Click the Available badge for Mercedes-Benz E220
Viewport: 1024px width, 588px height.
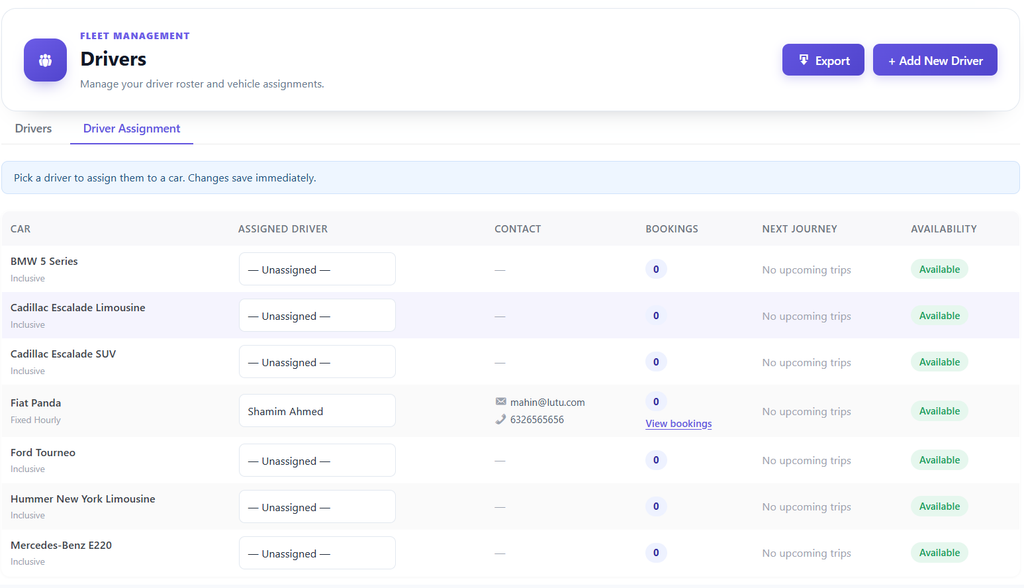tap(939, 553)
